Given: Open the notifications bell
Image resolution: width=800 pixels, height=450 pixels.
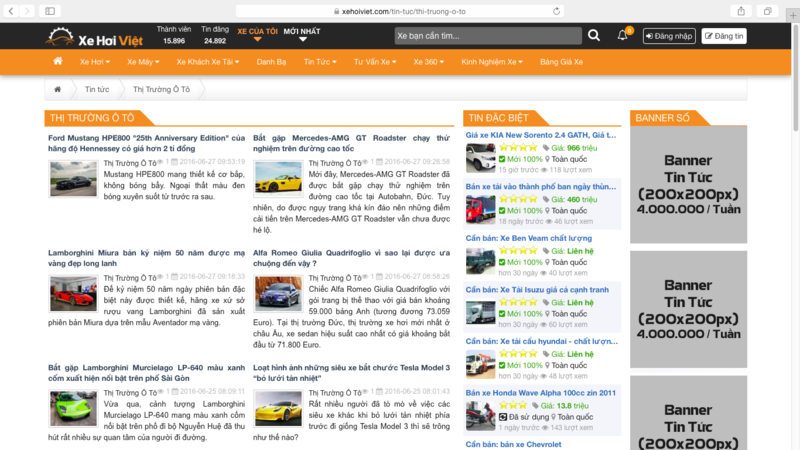Looking at the screenshot, I should (x=623, y=35).
